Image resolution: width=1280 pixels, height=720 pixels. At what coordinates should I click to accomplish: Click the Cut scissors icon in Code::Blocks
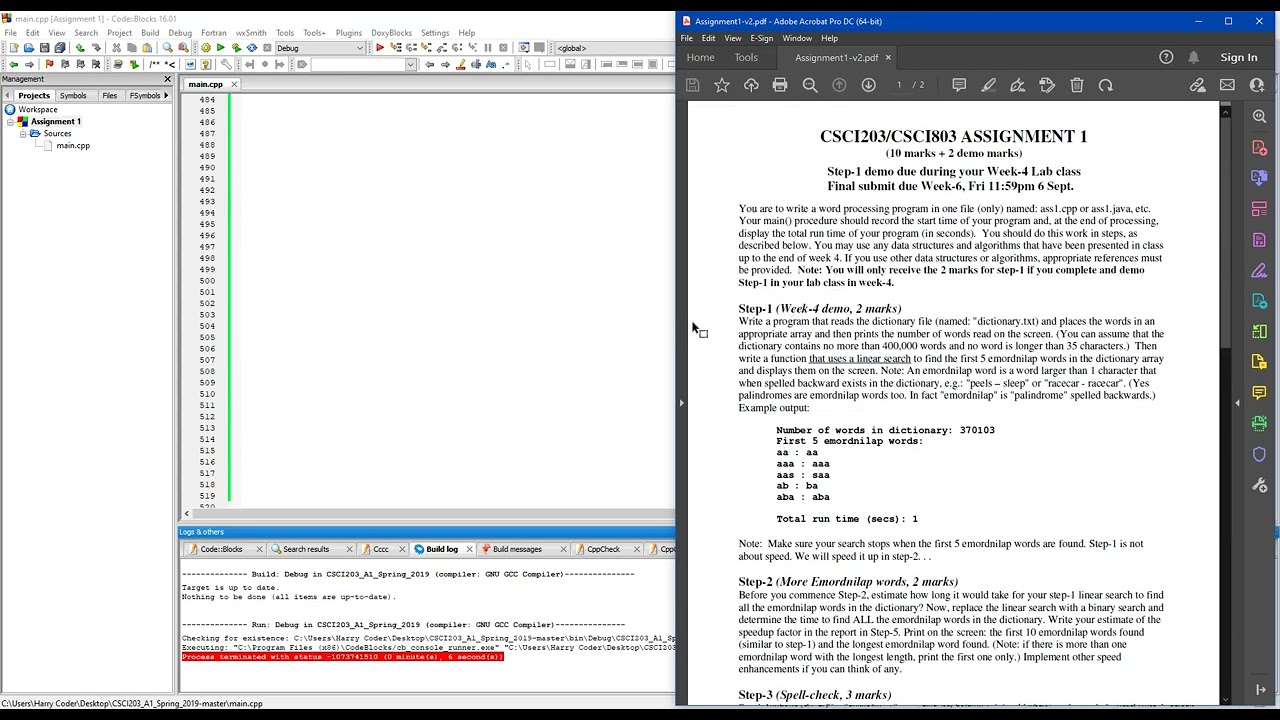116,48
